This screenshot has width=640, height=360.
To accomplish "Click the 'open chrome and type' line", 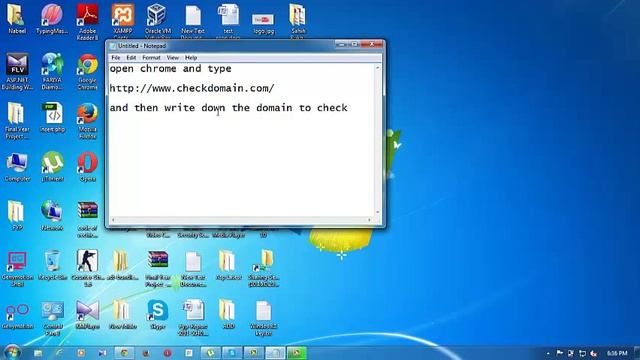I will pos(170,69).
